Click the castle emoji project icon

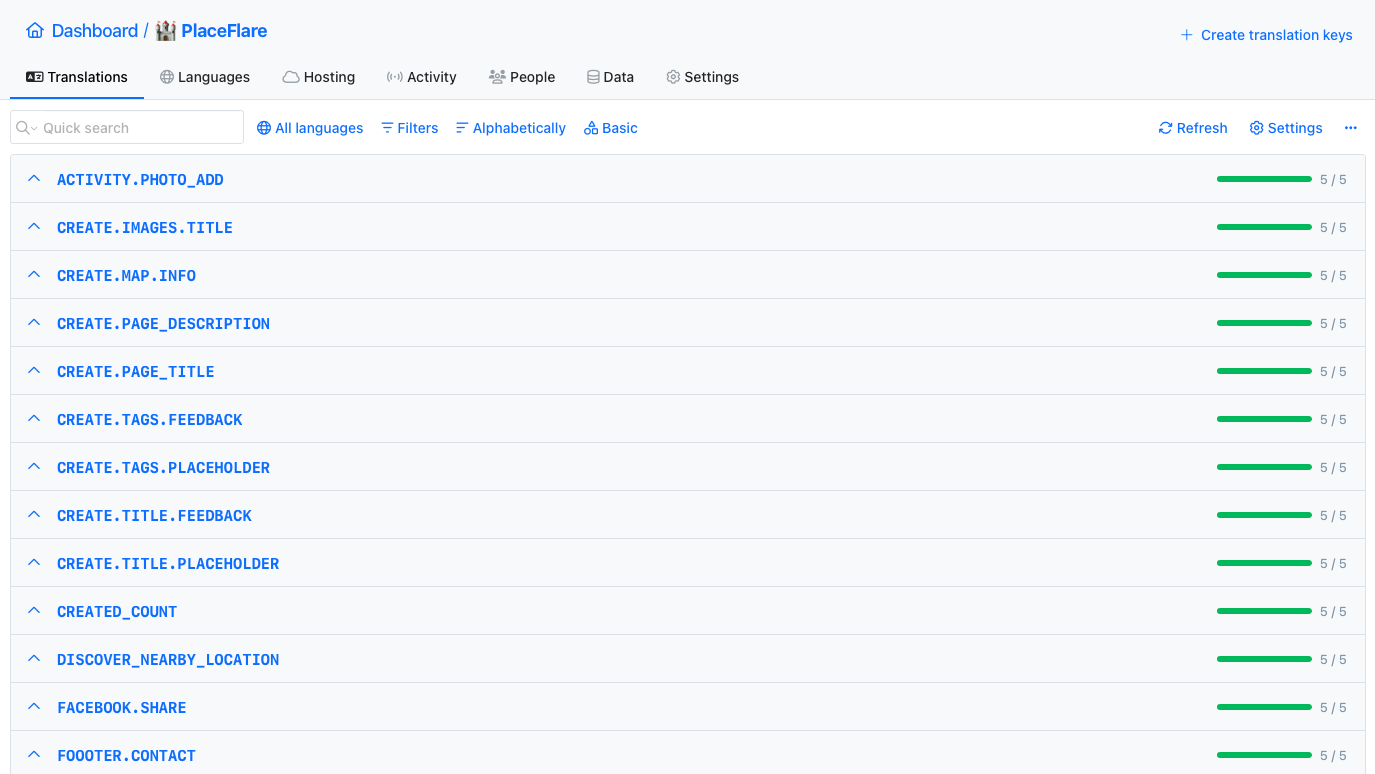[x=165, y=31]
